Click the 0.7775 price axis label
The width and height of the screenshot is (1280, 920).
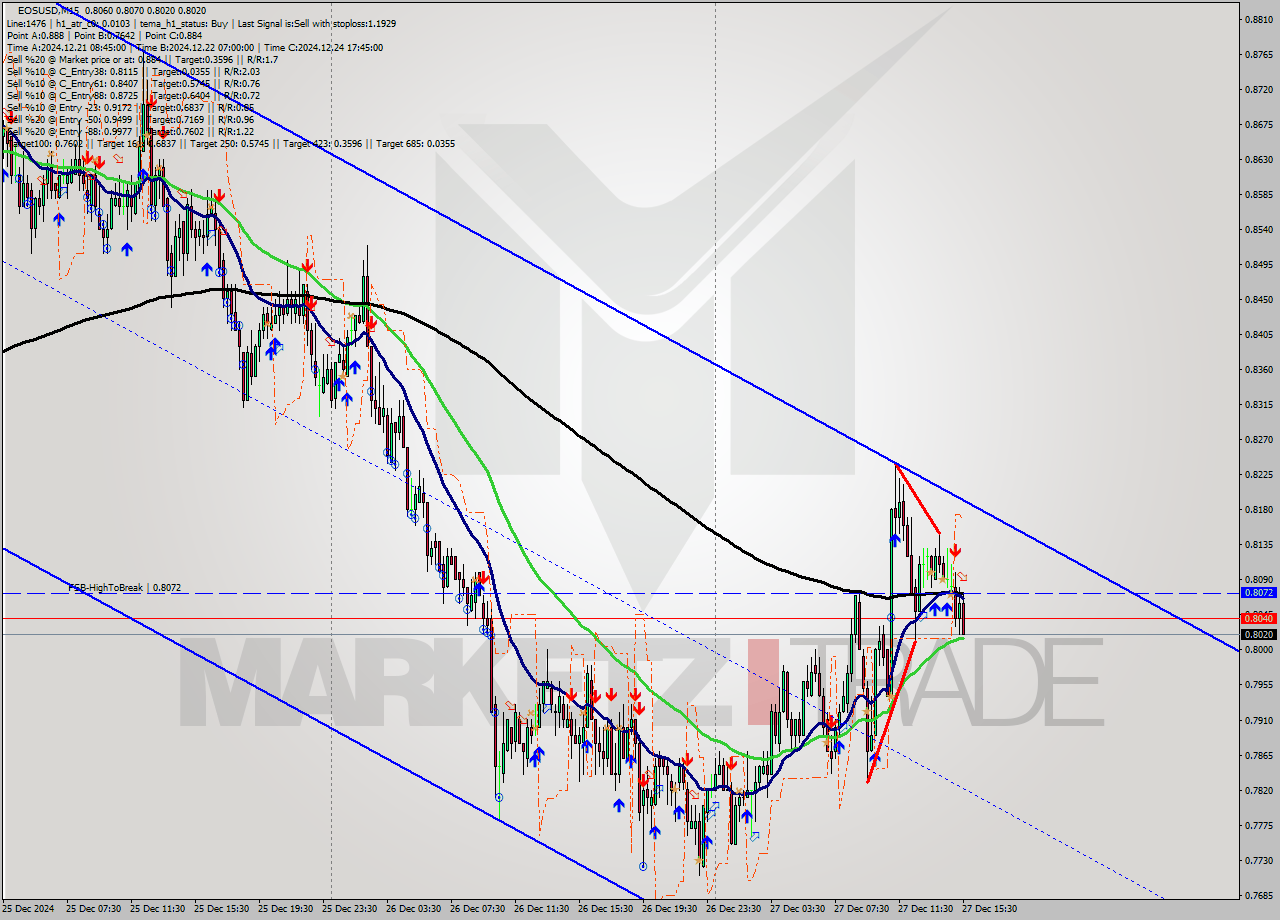[x=1257, y=824]
